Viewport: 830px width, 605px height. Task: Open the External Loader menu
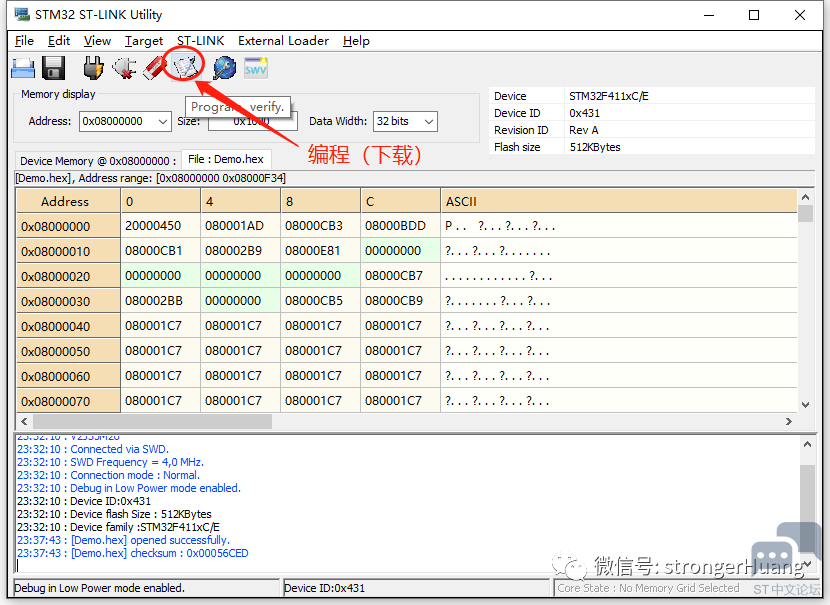[x=283, y=41]
